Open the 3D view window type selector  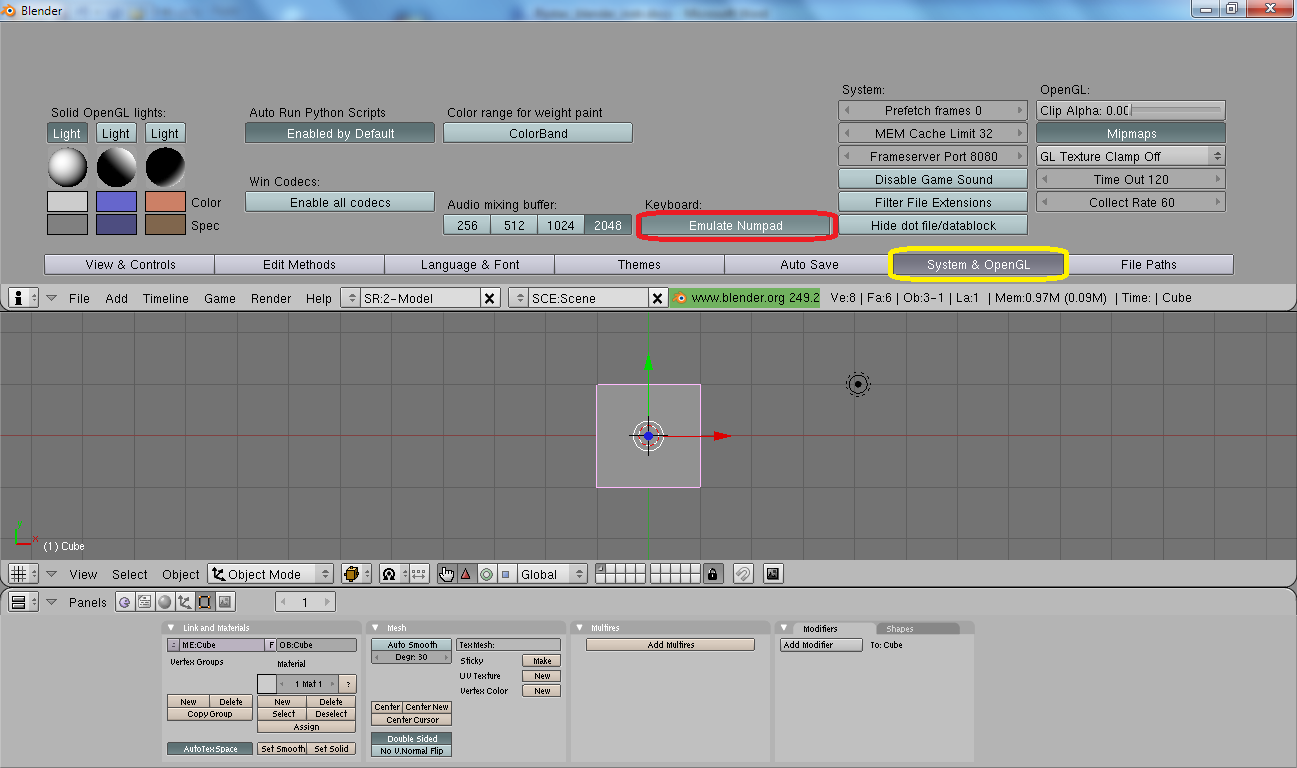pyautogui.click(x=23, y=574)
